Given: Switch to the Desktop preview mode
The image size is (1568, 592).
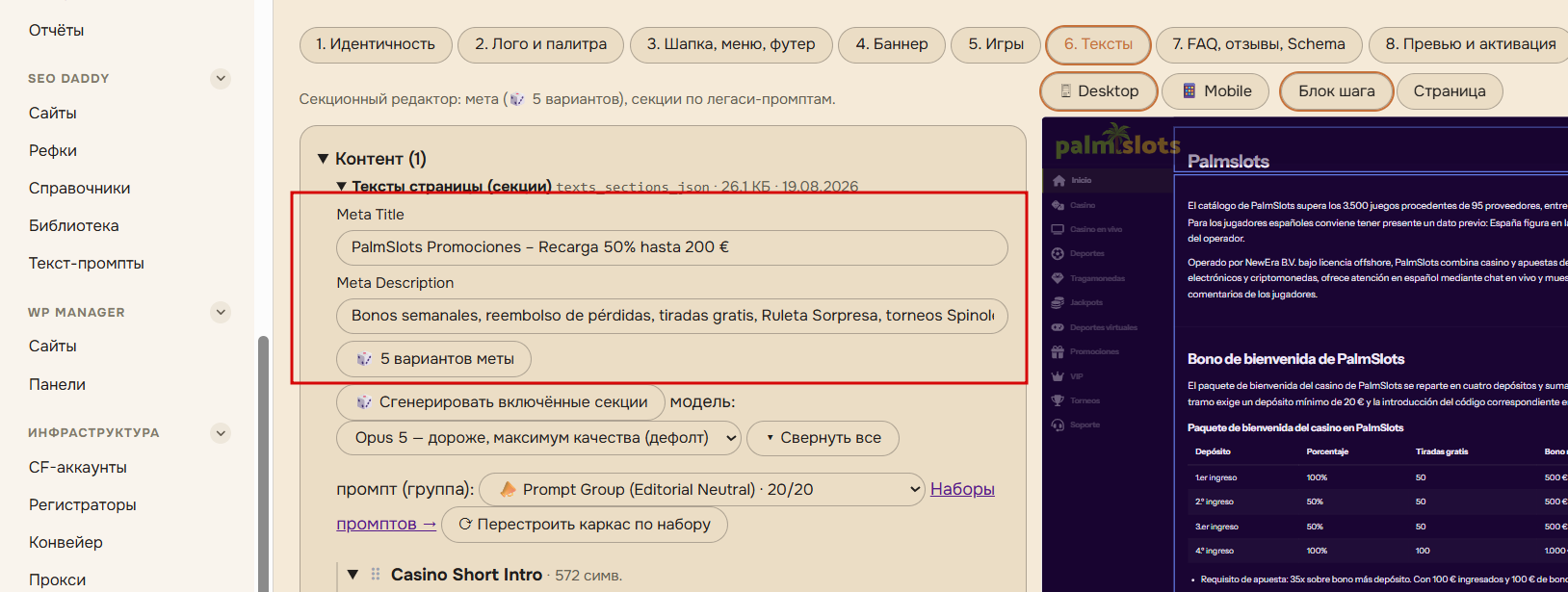Looking at the screenshot, I should [x=1099, y=90].
